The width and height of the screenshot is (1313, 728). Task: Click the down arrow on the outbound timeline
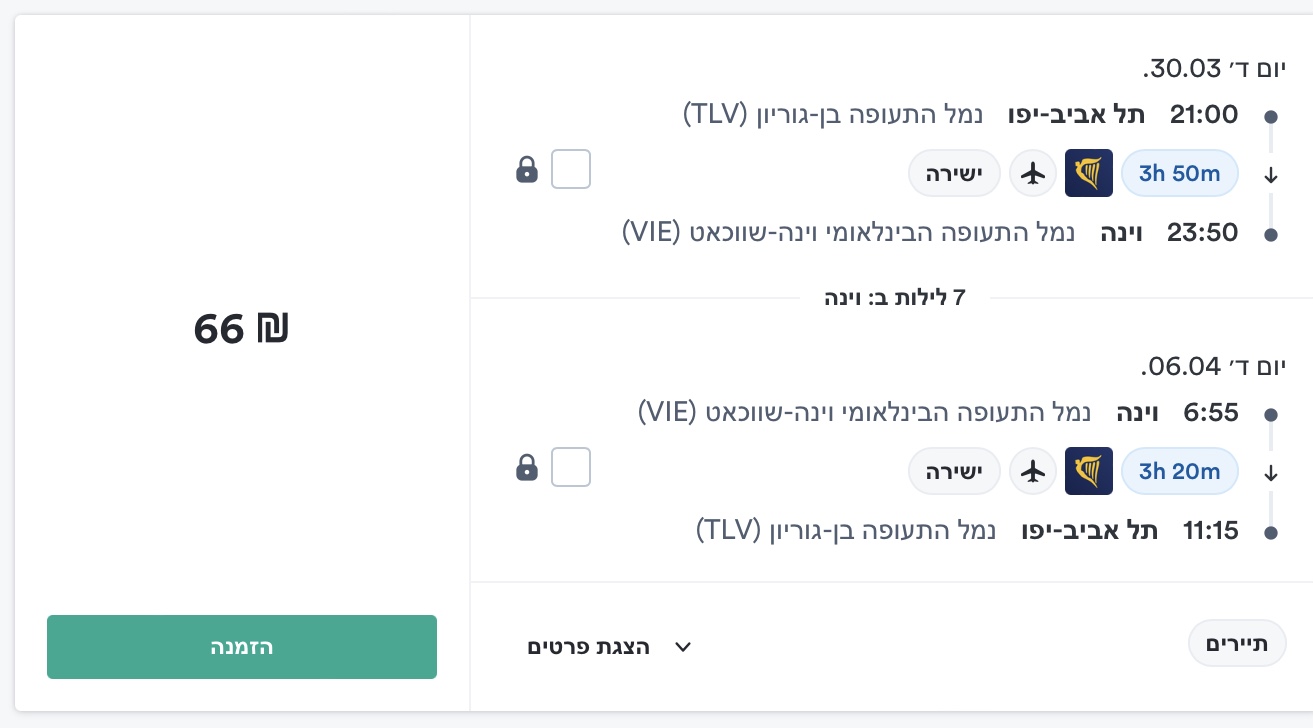point(1271,175)
